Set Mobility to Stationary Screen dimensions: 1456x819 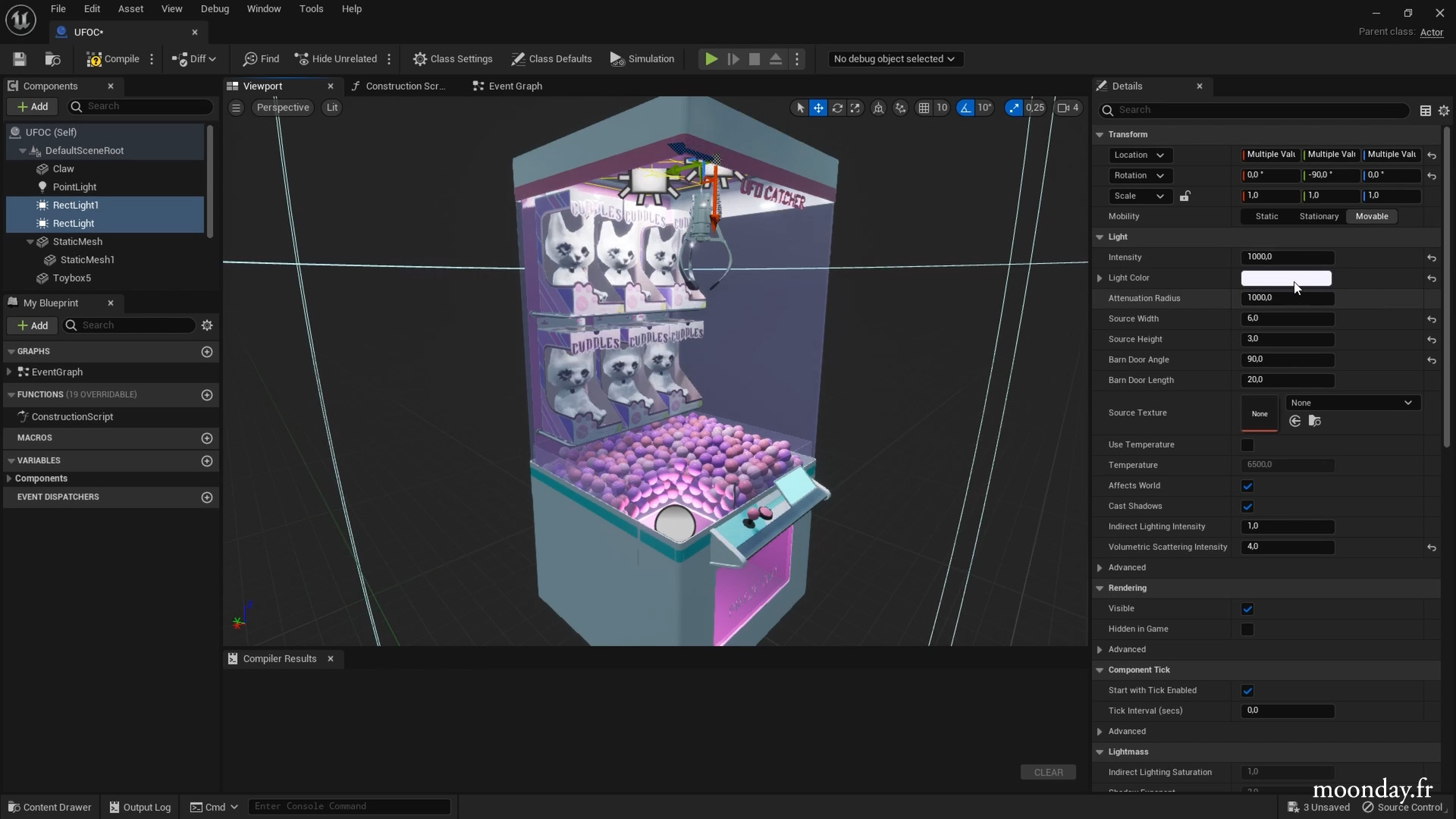1319,217
